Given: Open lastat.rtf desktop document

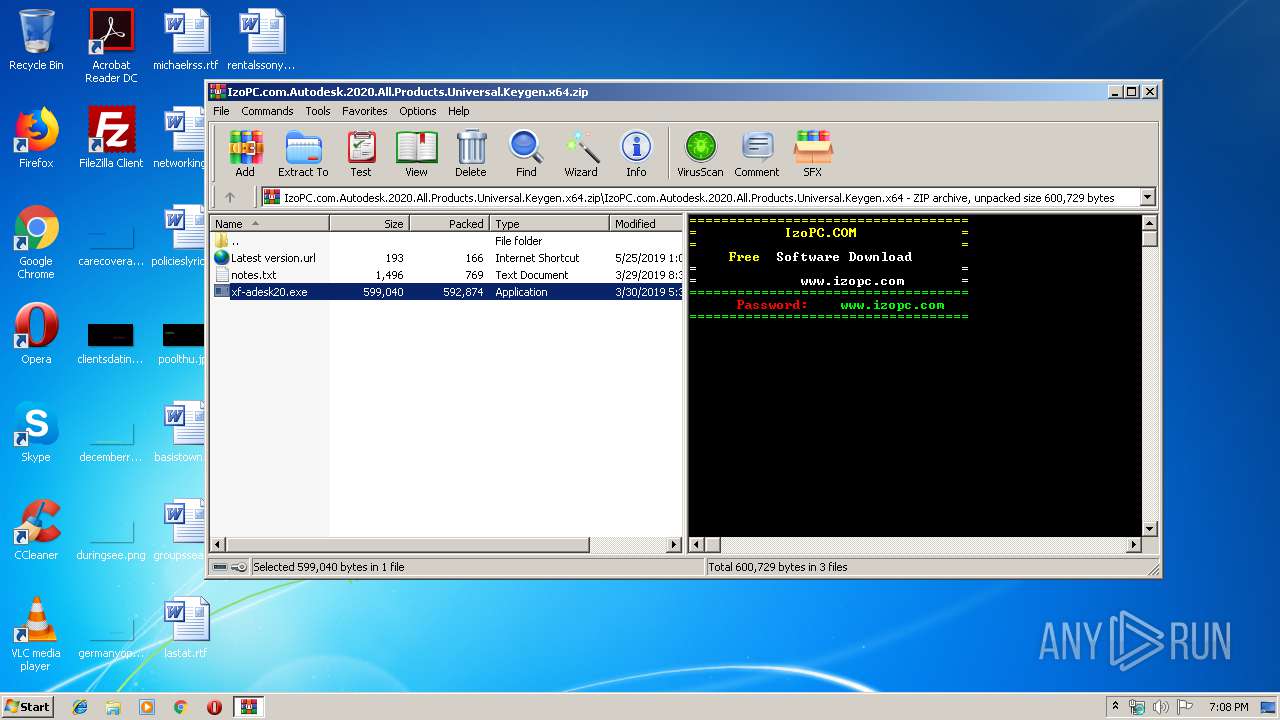Looking at the screenshot, I should click(186, 628).
